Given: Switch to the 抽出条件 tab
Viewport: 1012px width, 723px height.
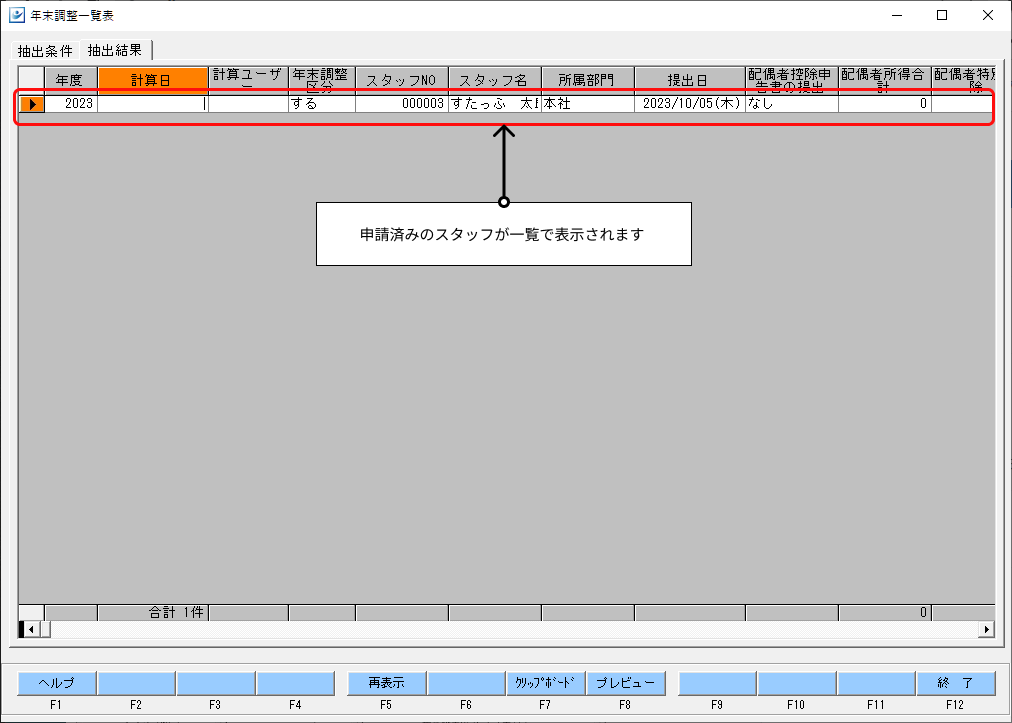Looking at the screenshot, I should click(x=45, y=50).
